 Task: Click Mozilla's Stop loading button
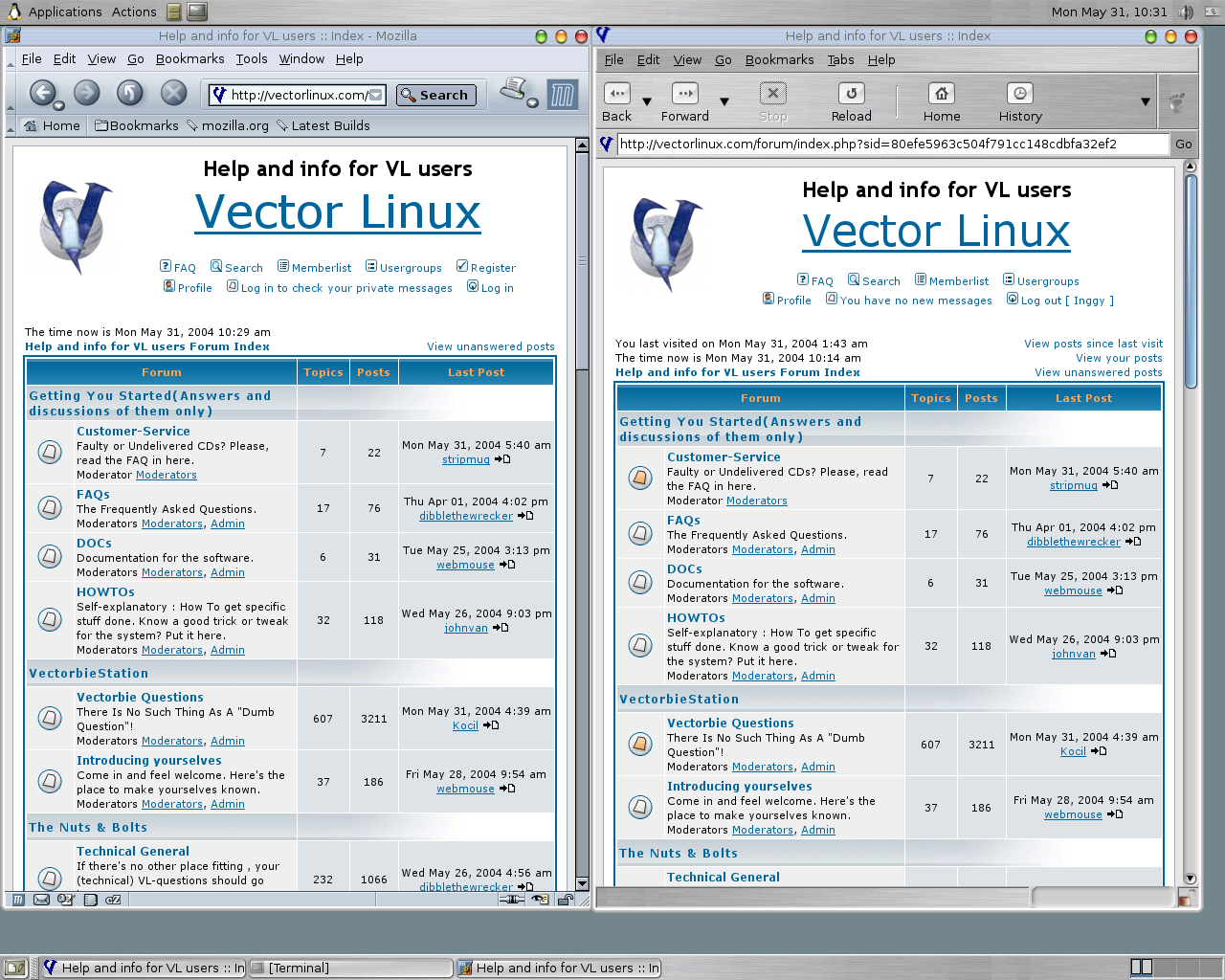(173, 93)
